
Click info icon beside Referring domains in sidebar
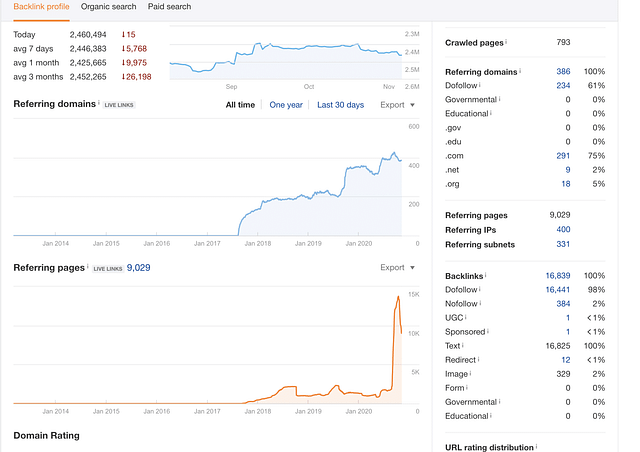(520, 71)
